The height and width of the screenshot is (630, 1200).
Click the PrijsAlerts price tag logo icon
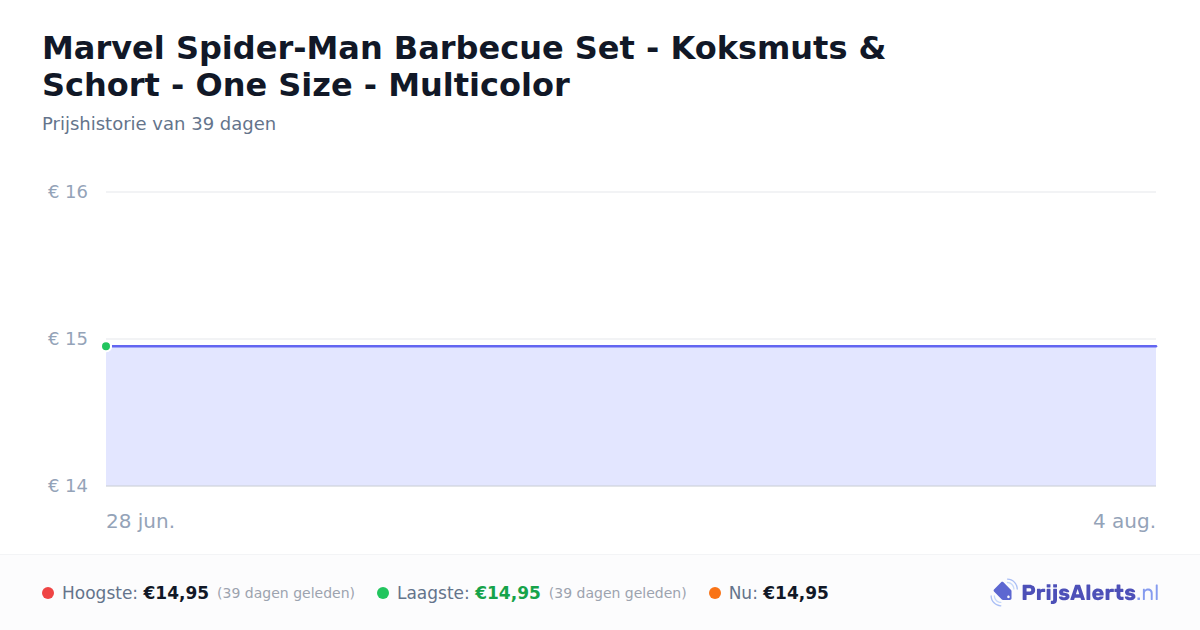[1003, 593]
